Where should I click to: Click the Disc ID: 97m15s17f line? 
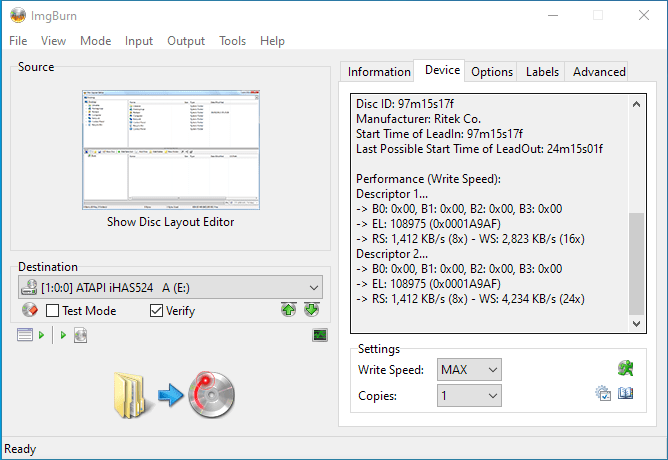coord(405,104)
